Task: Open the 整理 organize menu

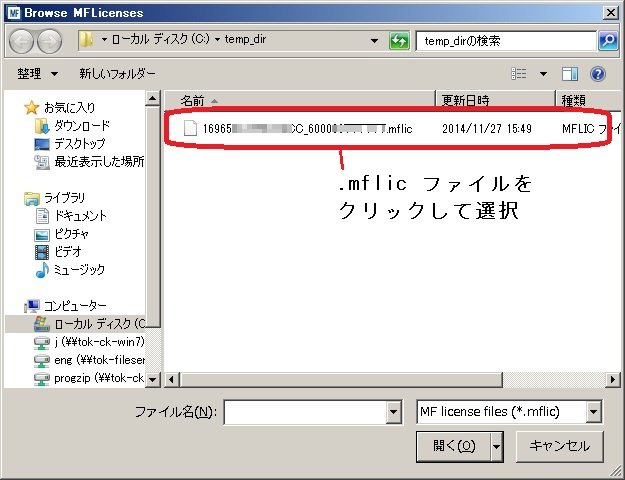Action: click(x=37, y=74)
